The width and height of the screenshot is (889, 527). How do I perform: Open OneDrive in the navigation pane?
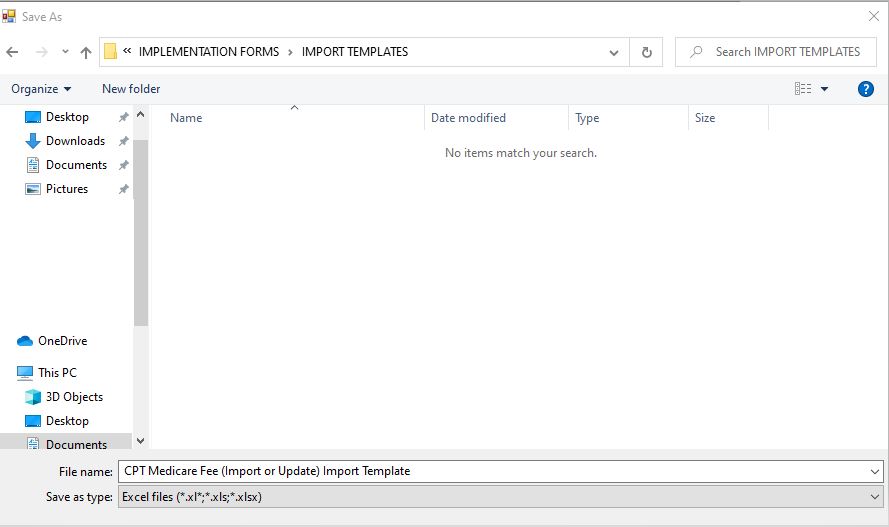(62, 341)
